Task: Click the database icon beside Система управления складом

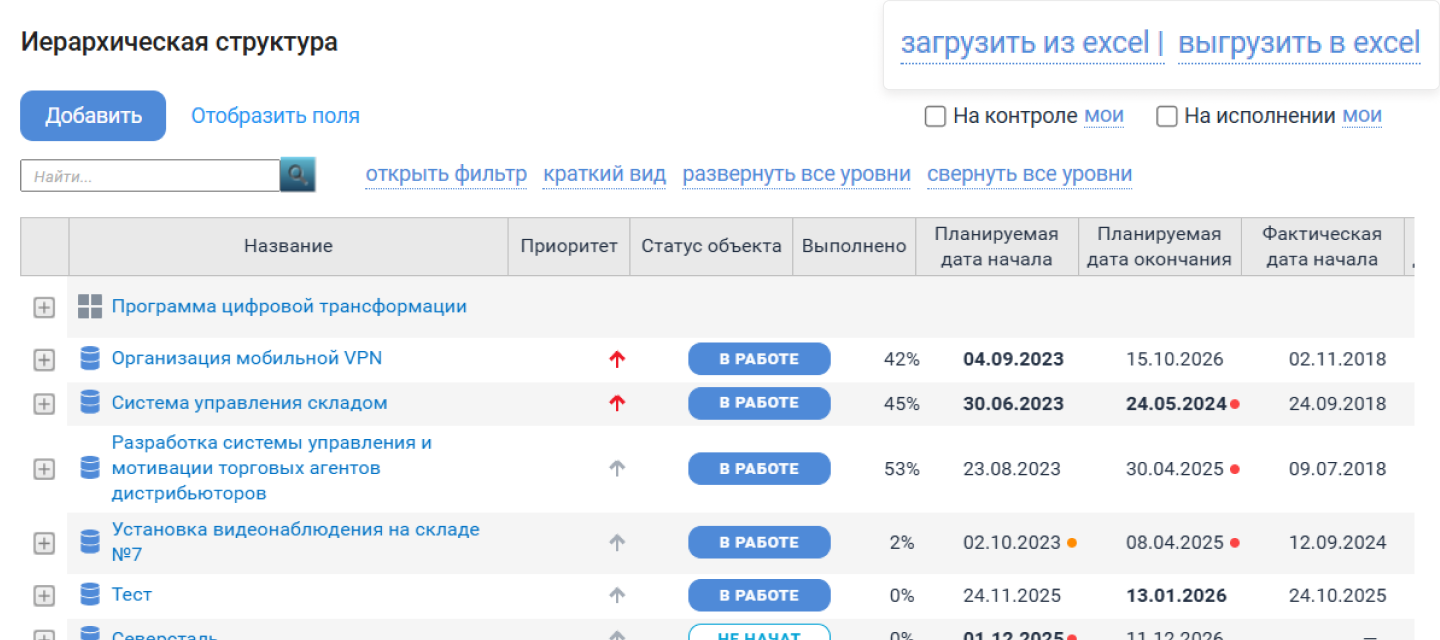Action: [x=90, y=403]
